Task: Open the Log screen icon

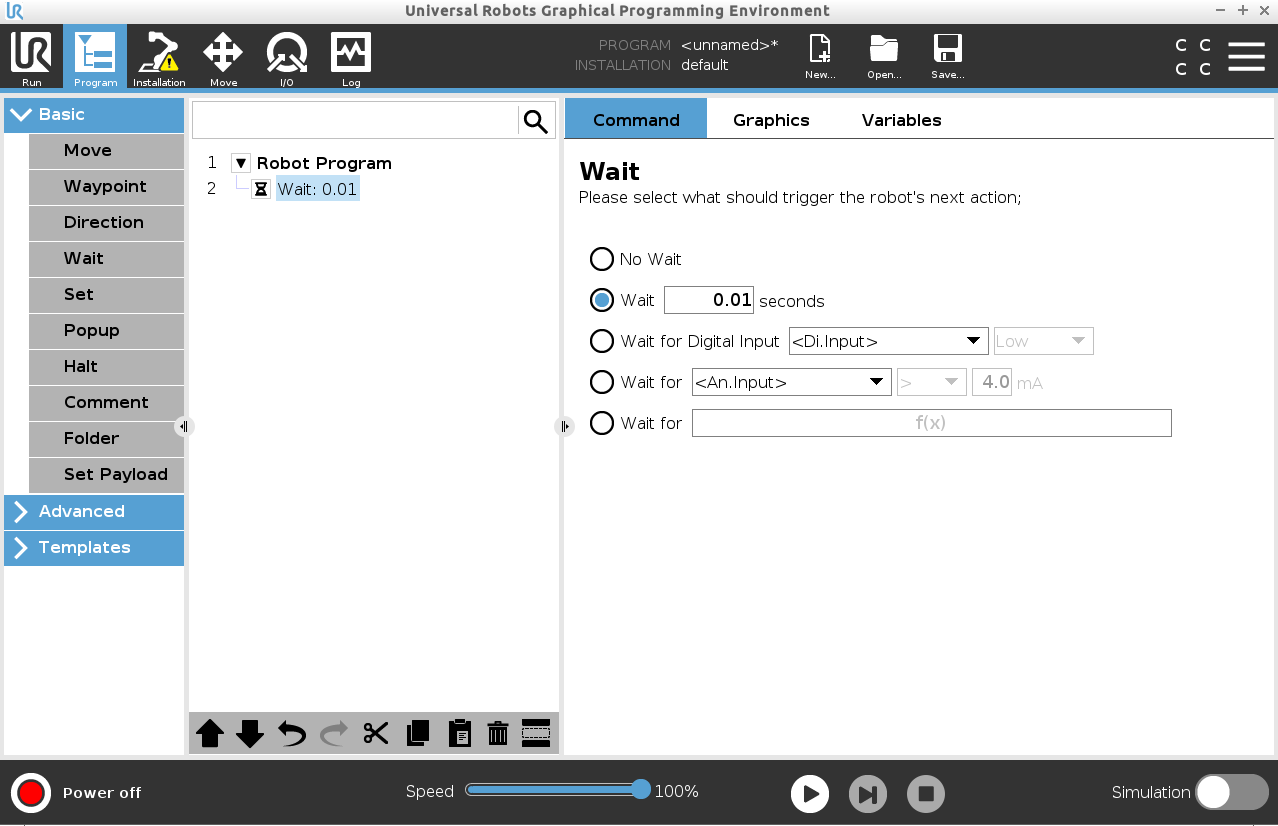Action: coord(351,58)
